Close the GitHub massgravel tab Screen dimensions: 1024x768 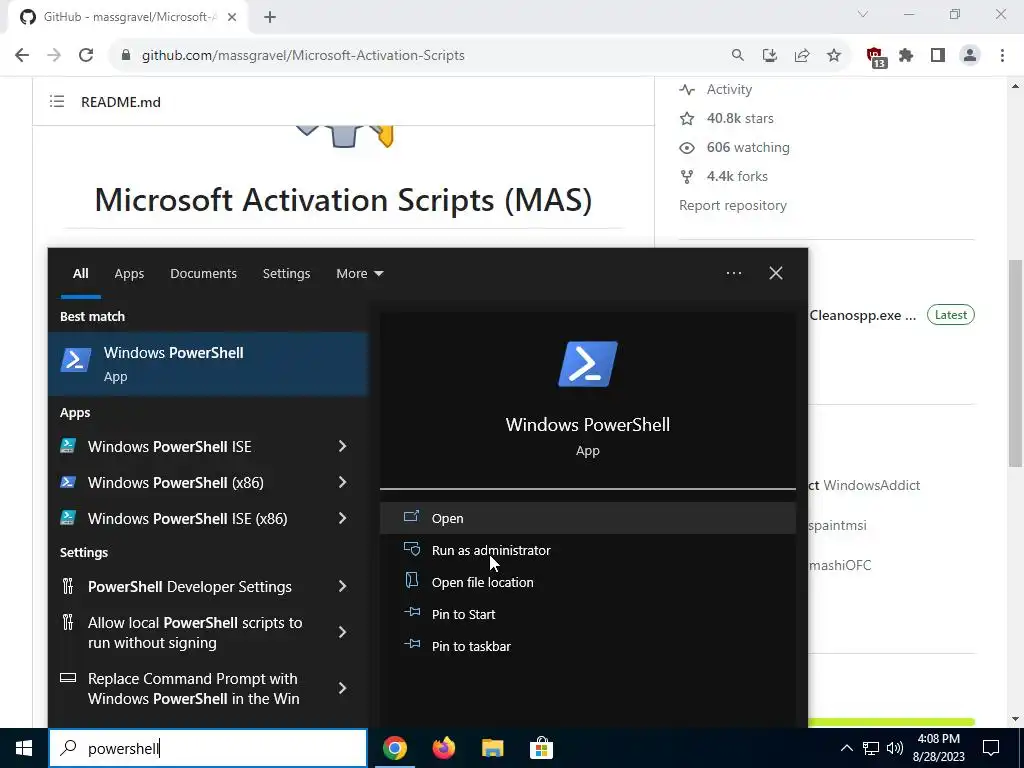pos(232,18)
